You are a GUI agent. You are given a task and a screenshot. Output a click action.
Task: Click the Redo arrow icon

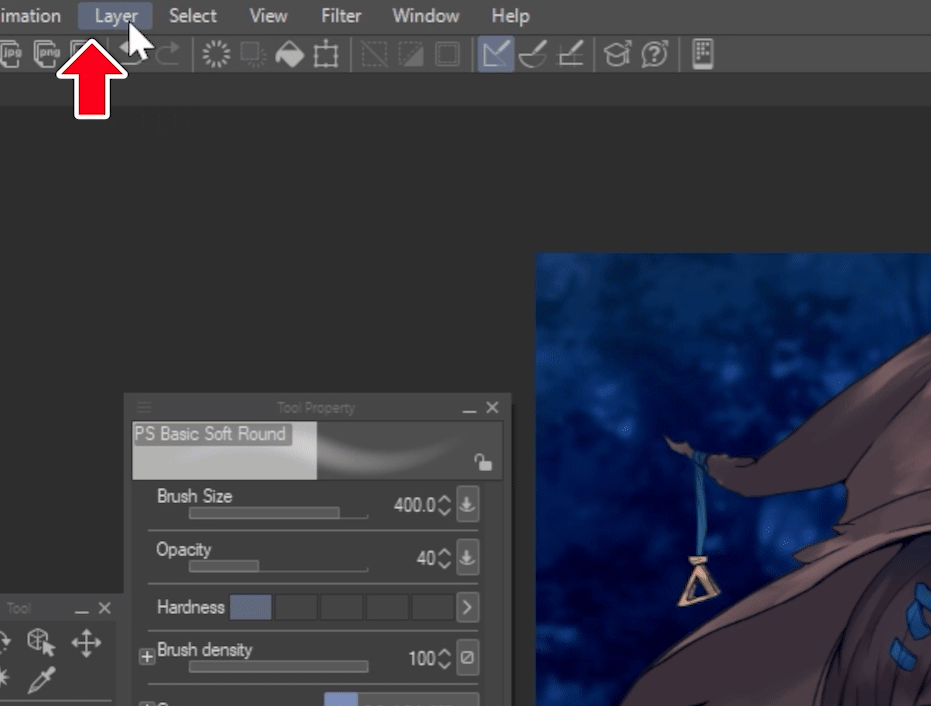(x=167, y=54)
